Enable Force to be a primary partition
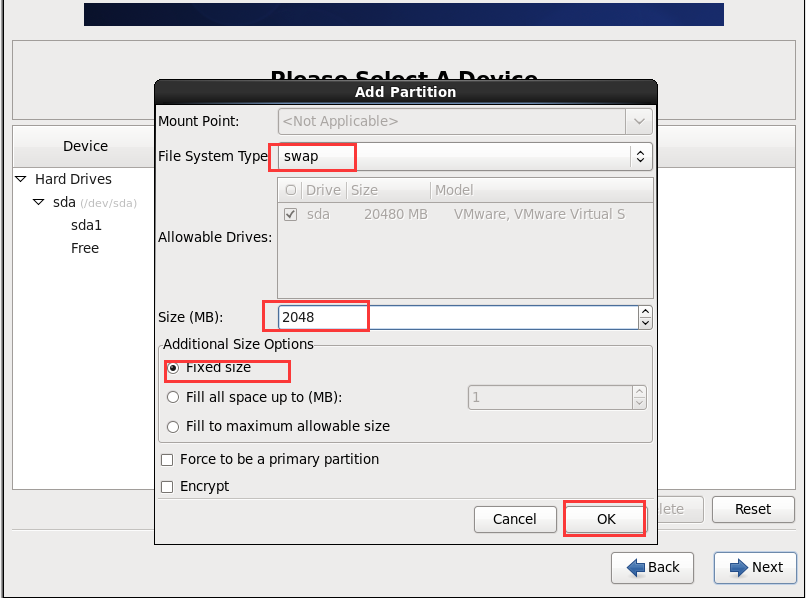This screenshot has width=807, height=598. click(167, 460)
